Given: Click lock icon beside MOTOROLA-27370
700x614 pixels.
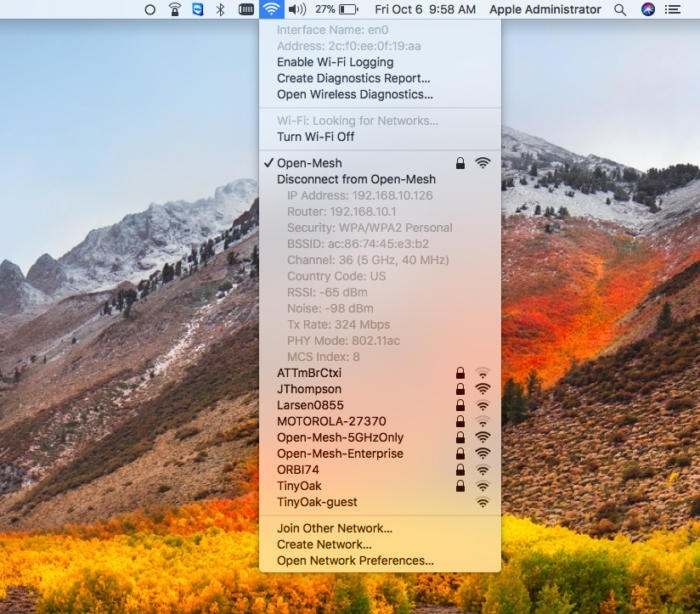Looking at the screenshot, I should [x=460, y=421].
